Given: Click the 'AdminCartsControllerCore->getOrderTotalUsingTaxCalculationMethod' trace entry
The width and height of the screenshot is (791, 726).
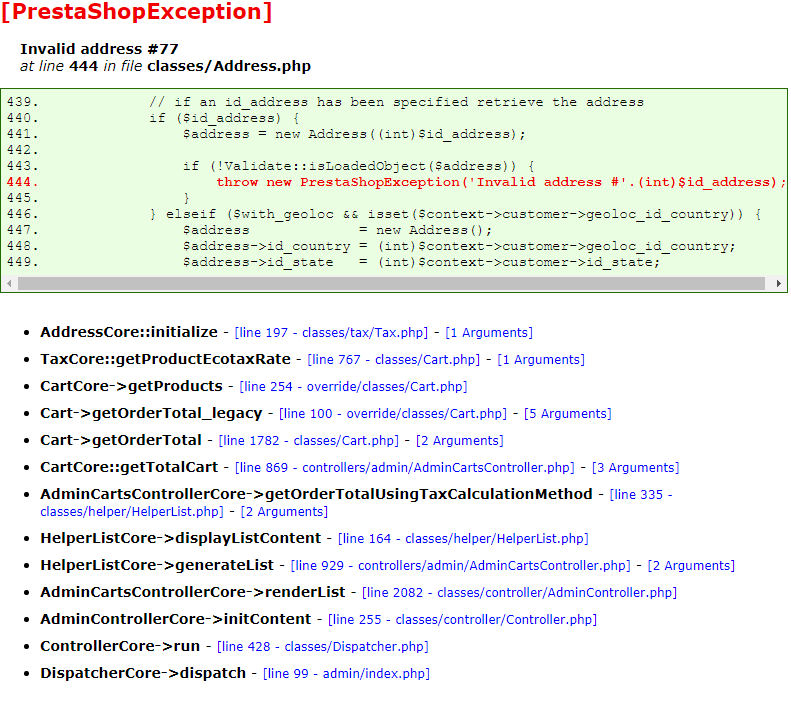Looking at the screenshot, I should coord(316,494).
